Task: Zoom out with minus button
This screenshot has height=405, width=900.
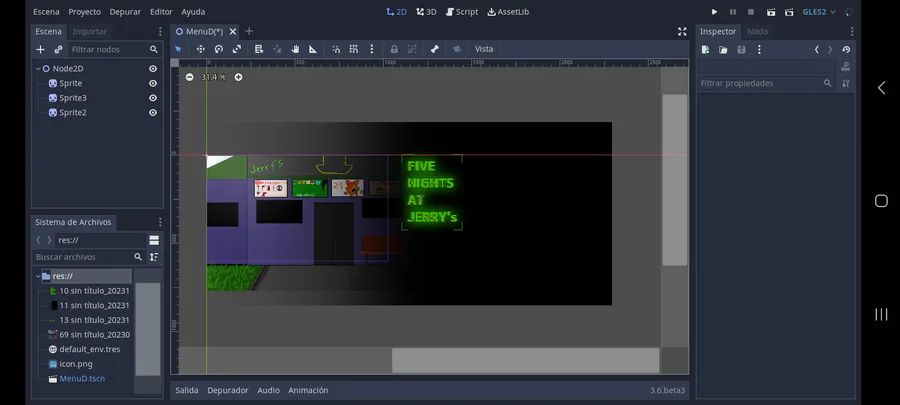Action: (x=189, y=77)
